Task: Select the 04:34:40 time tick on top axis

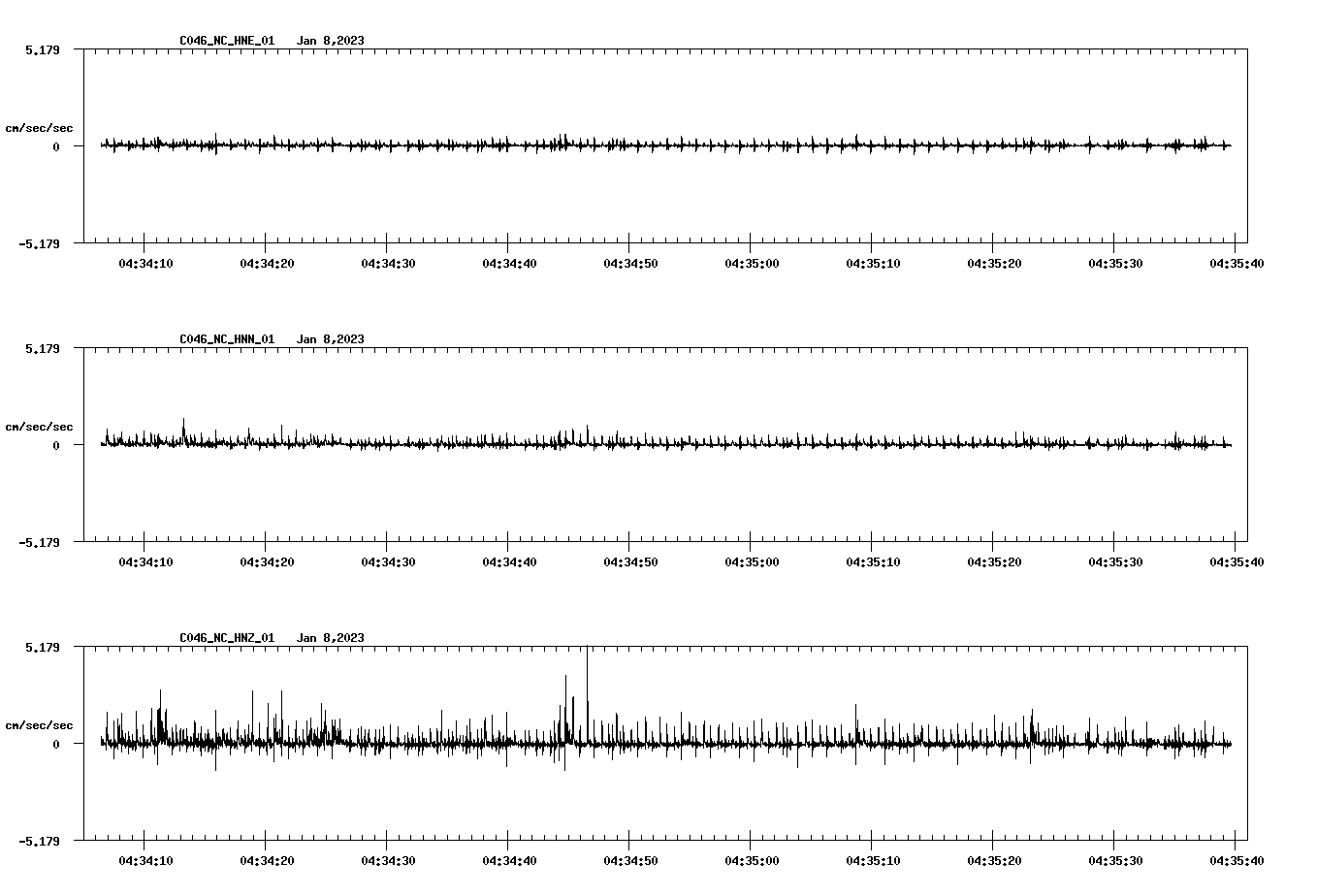Action: tap(509, 260)
